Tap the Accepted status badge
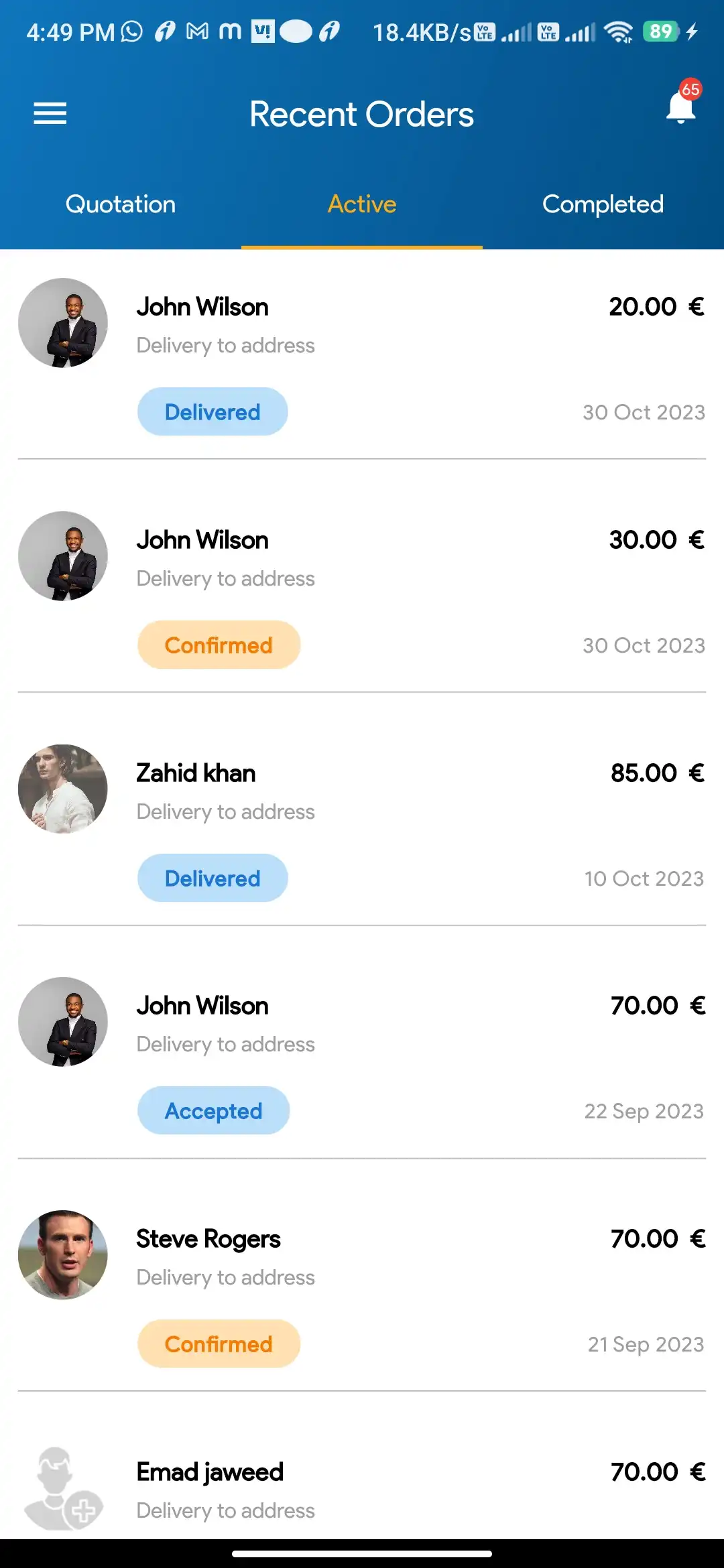The width and height of the screenshot is (724, 1568). pyautogui.click(x=213, y=1111)
